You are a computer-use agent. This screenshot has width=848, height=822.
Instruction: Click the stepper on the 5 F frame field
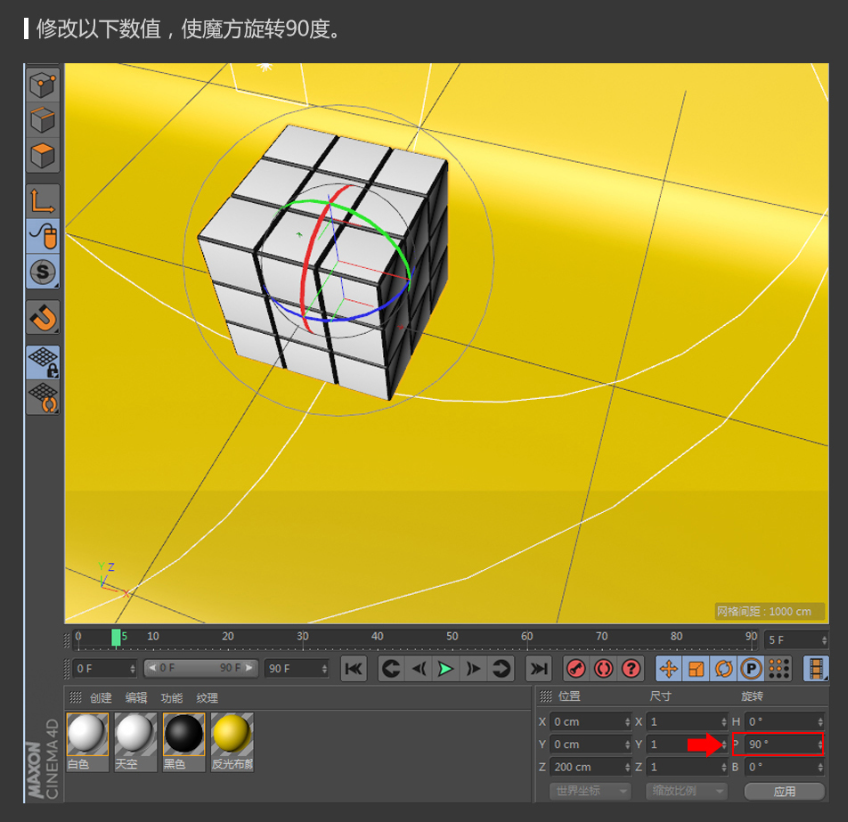tap(824, 640)
